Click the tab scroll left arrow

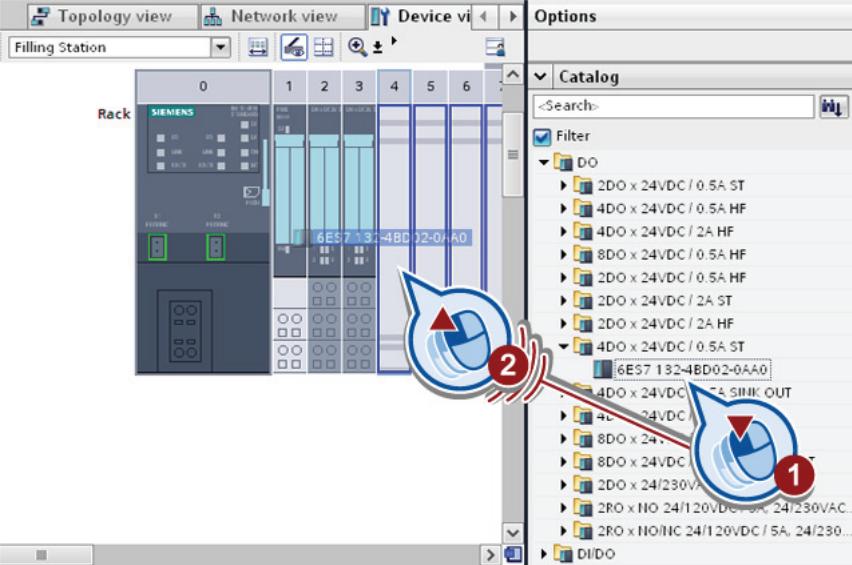coord(484,17)
